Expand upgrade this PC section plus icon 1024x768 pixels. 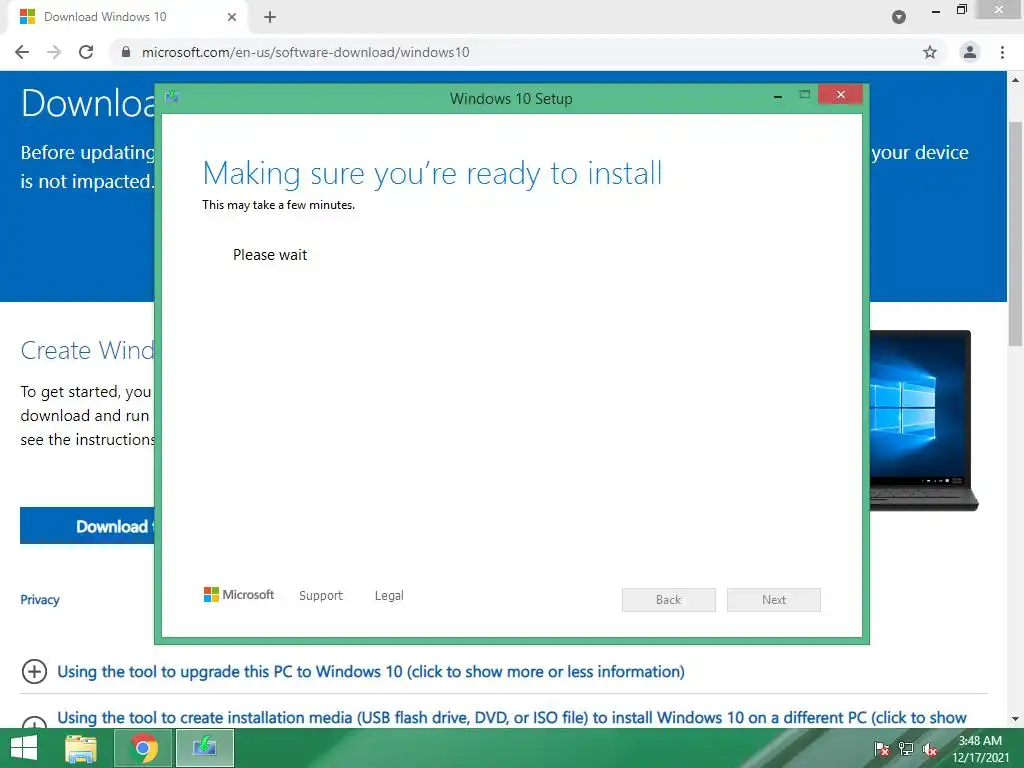34,671
